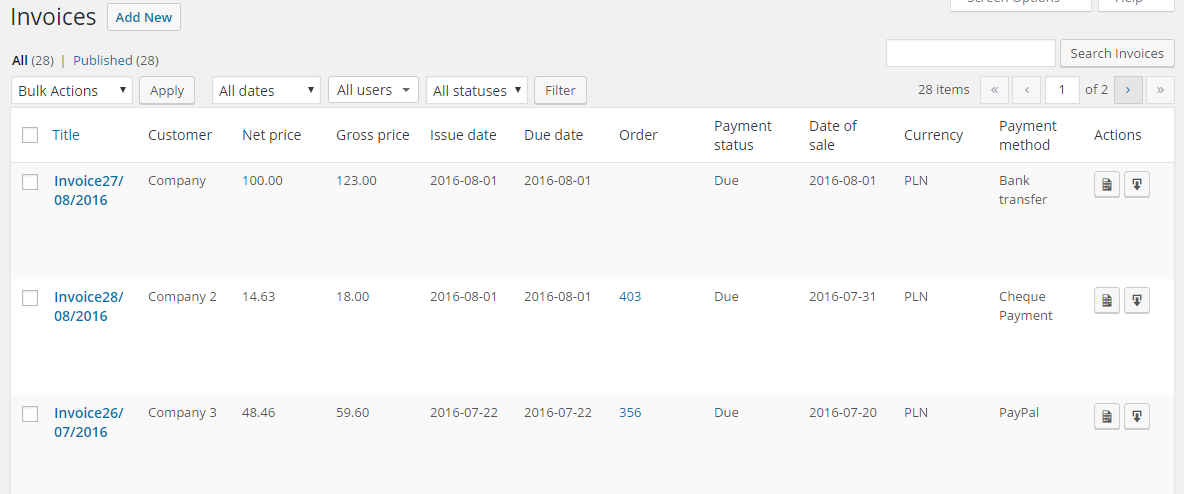Open the All statuses dropdown
This screenshot has height=494, width=1184.
[x=477, y=90]
